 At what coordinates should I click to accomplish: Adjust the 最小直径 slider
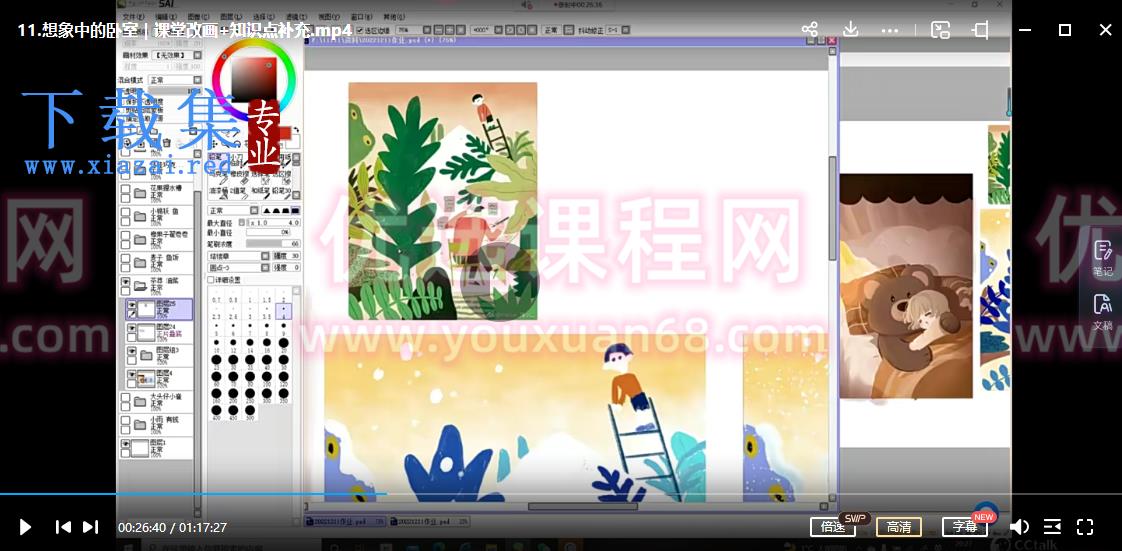tap(268, 233)
